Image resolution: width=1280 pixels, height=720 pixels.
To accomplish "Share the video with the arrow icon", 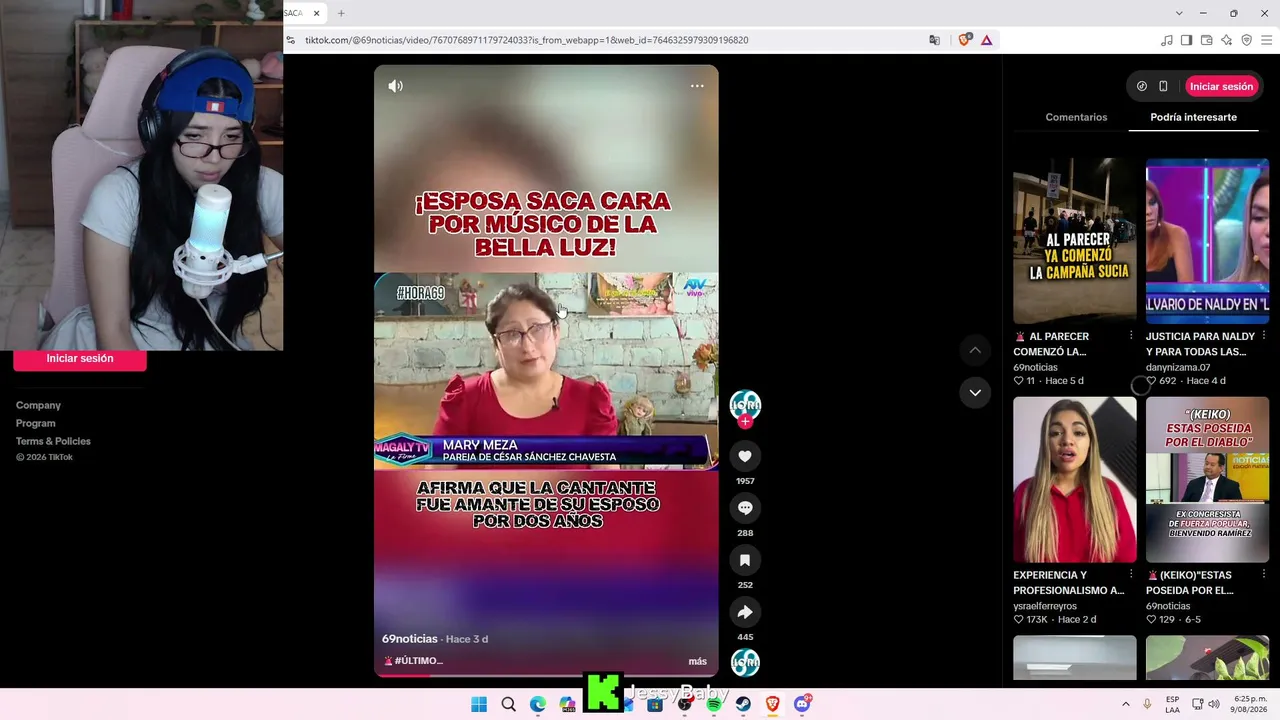I will 745,612.
